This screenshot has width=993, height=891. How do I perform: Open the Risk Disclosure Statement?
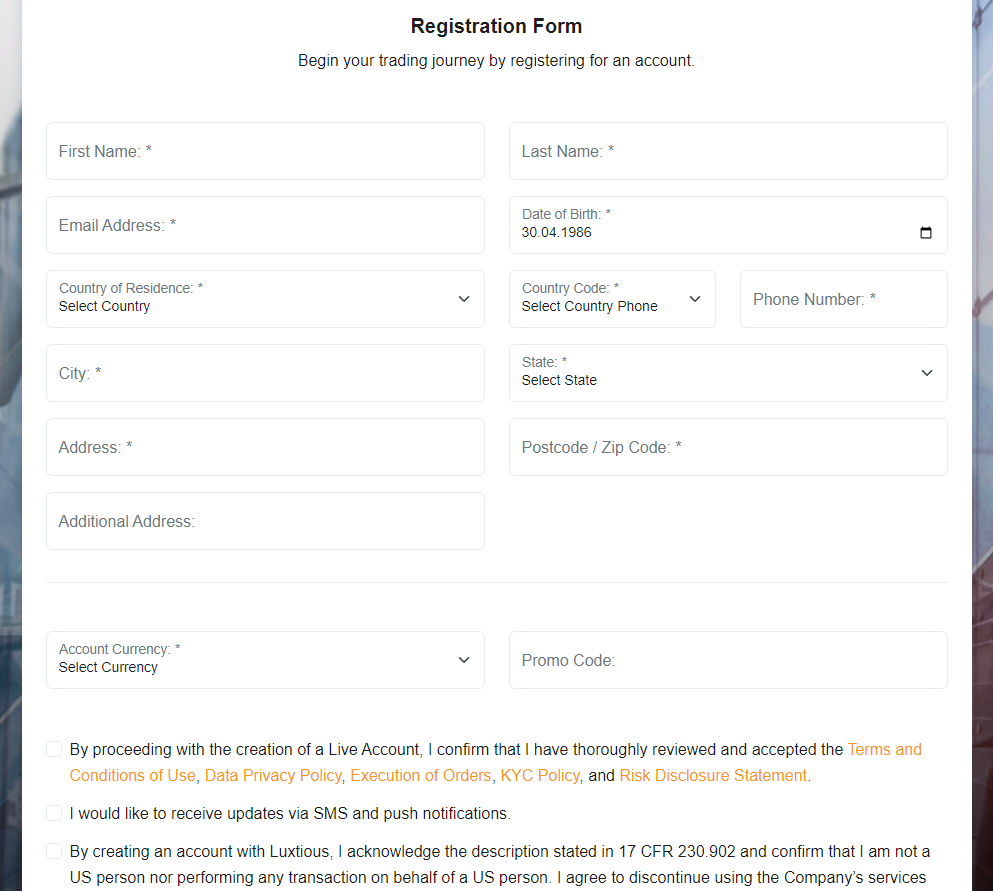pos(712,775)
